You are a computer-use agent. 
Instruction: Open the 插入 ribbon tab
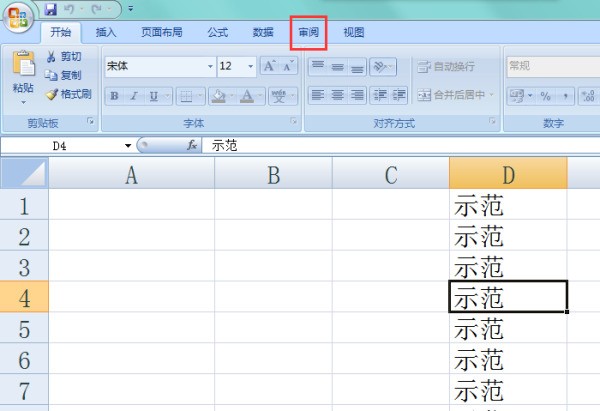click(106, 32)
